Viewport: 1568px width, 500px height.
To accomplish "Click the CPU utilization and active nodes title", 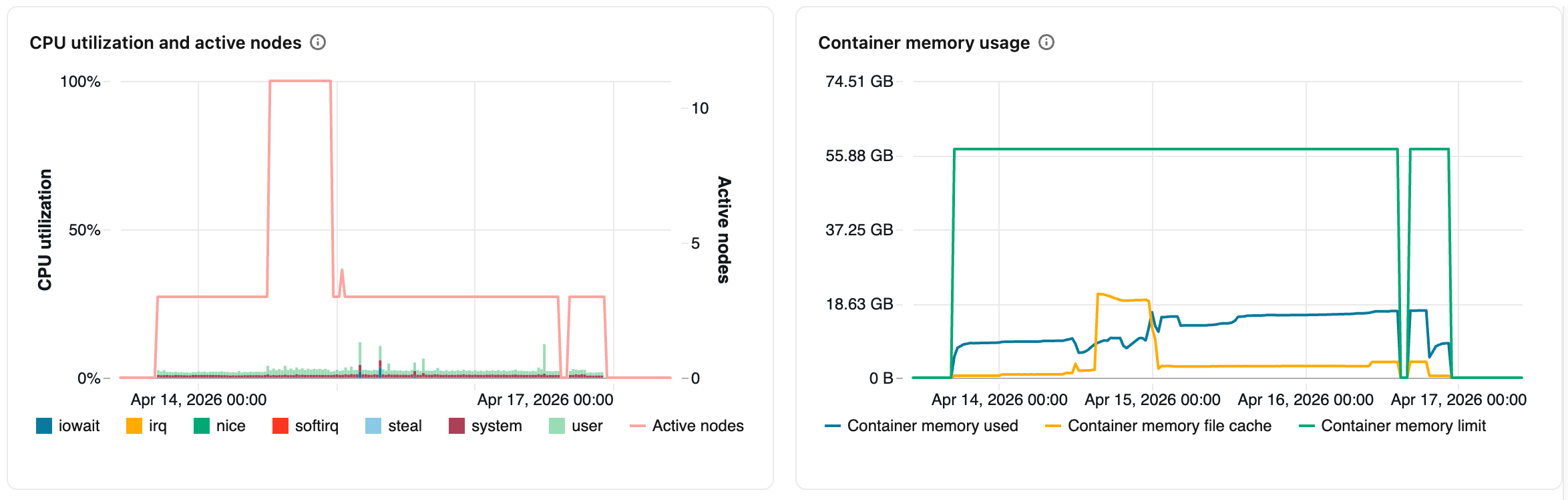I will coord(166,43).
